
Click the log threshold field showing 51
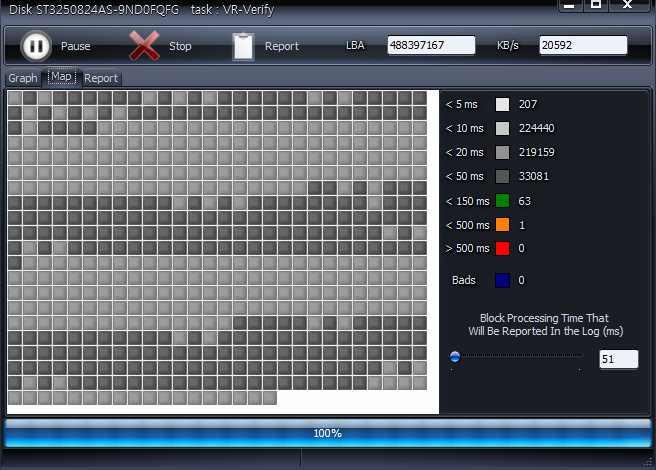(x=618, y=359)
